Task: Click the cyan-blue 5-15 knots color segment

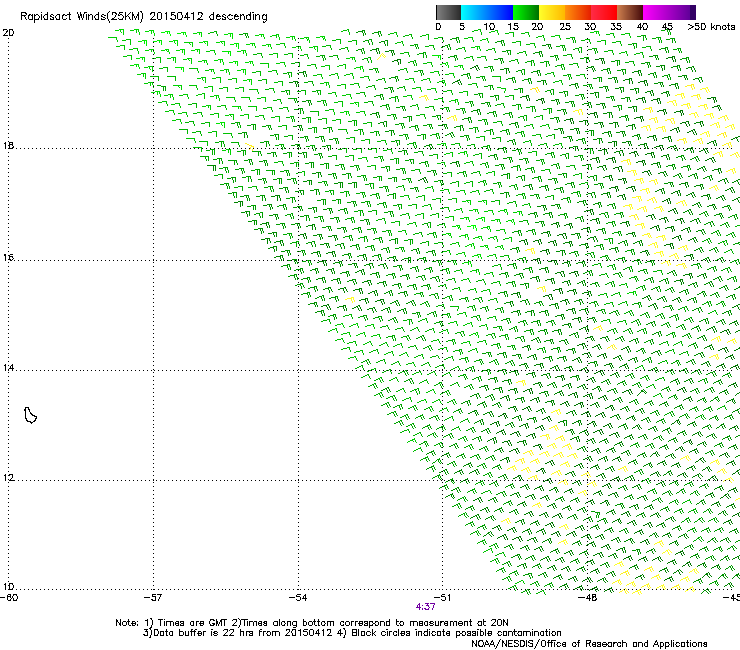Action: tap(487, 12)
